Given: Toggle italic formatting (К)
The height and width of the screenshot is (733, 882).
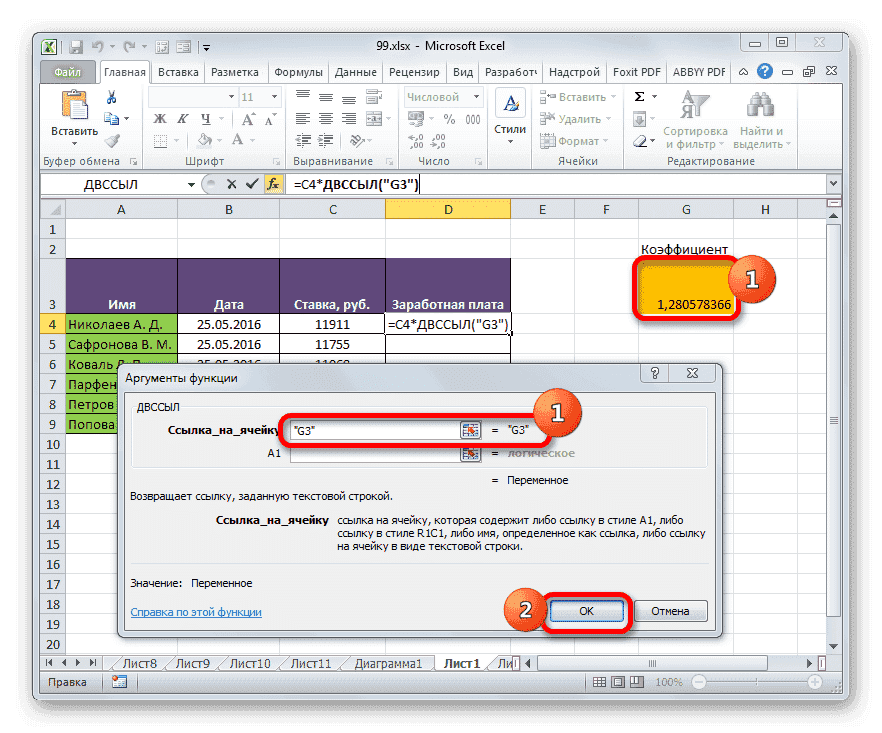Looking at the screenshot, I should tap(182, 118).
